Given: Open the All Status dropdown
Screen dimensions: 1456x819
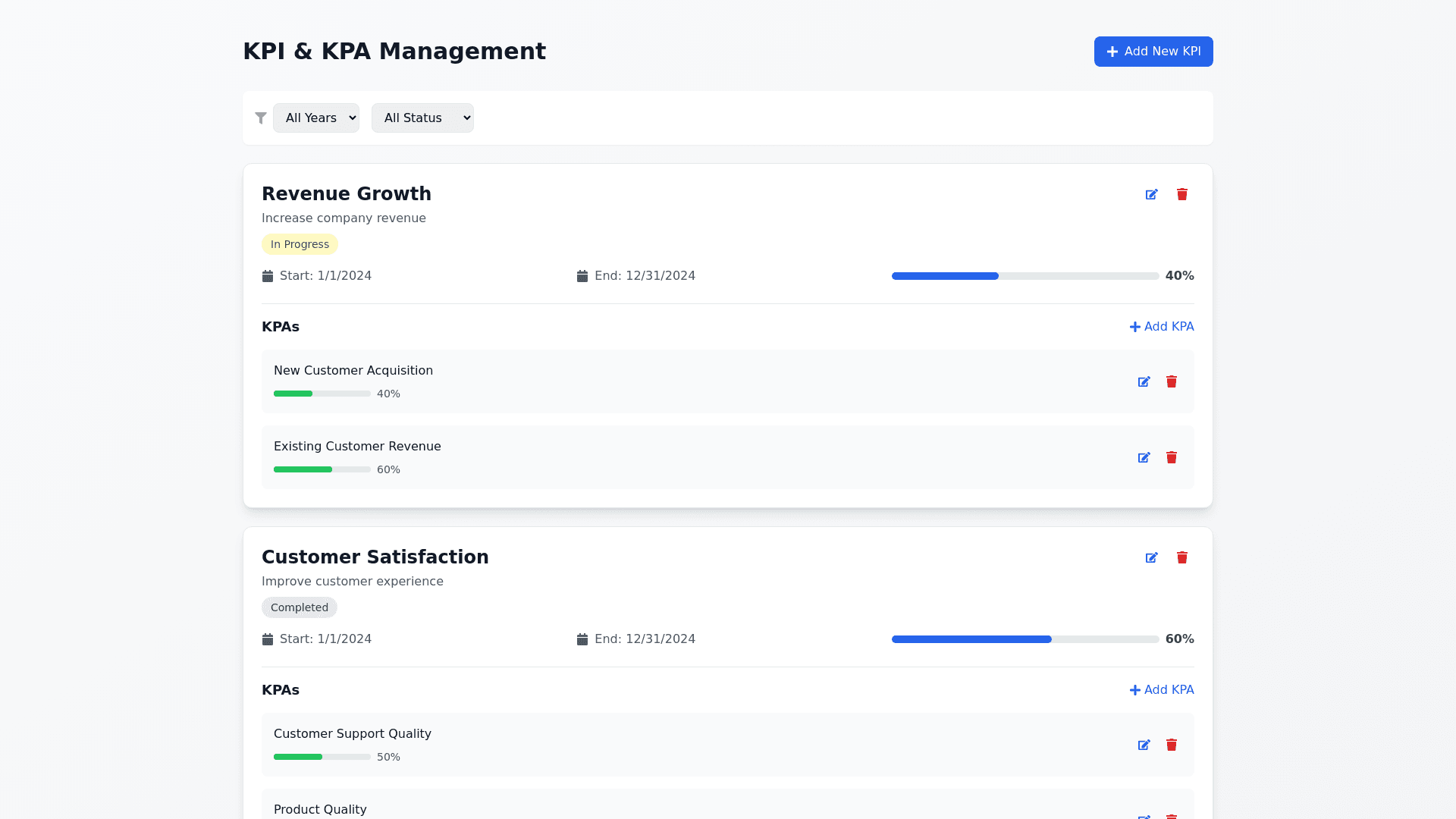Looking at the screenshot, I should pos(422,118).
